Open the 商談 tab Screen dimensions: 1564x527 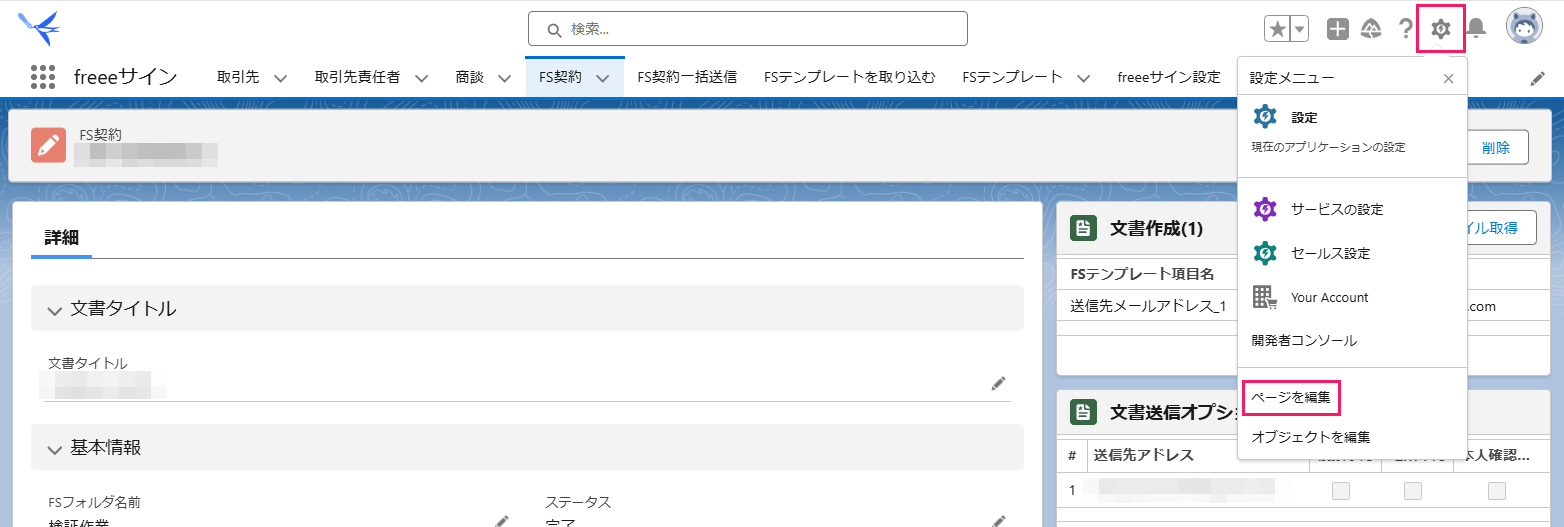(x=469, y=77)
